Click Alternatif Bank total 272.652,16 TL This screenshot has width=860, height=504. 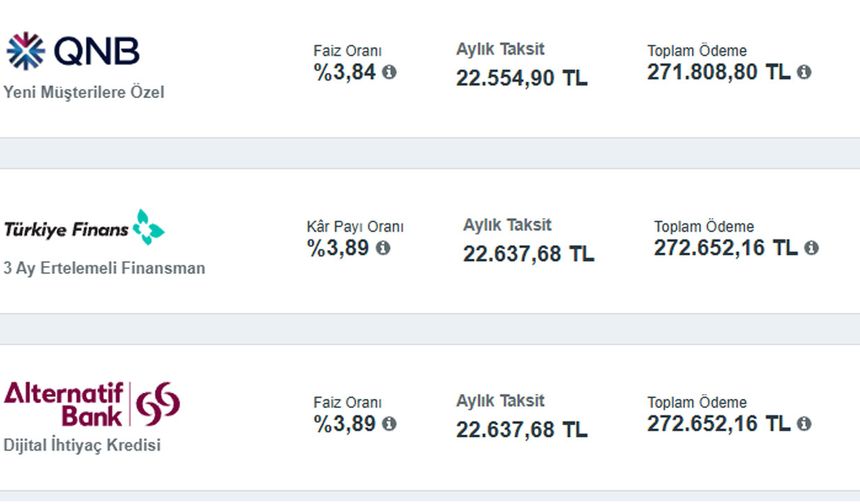click(x=718, y=424)
